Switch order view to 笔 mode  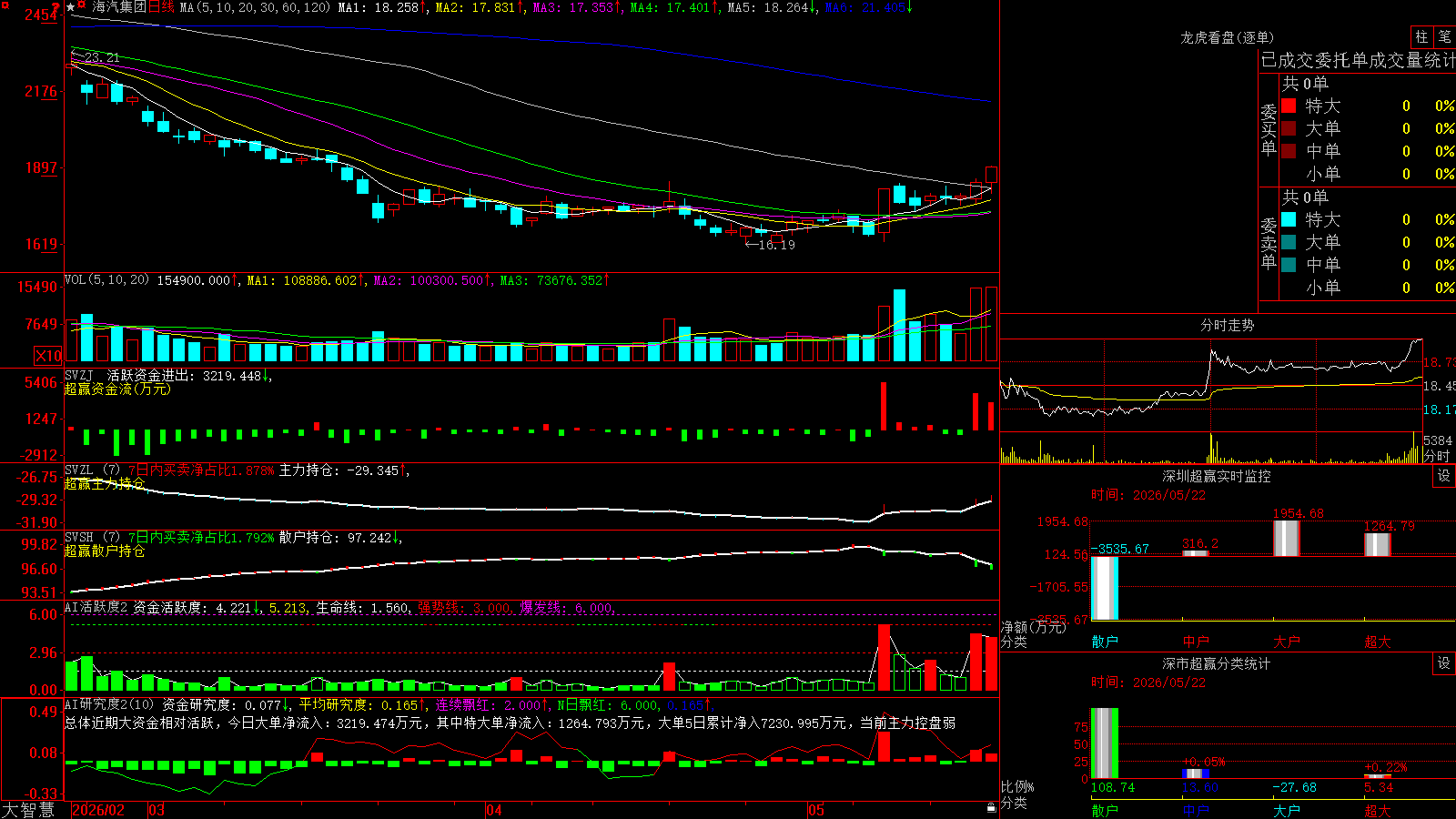click(x=1444, y=36)
